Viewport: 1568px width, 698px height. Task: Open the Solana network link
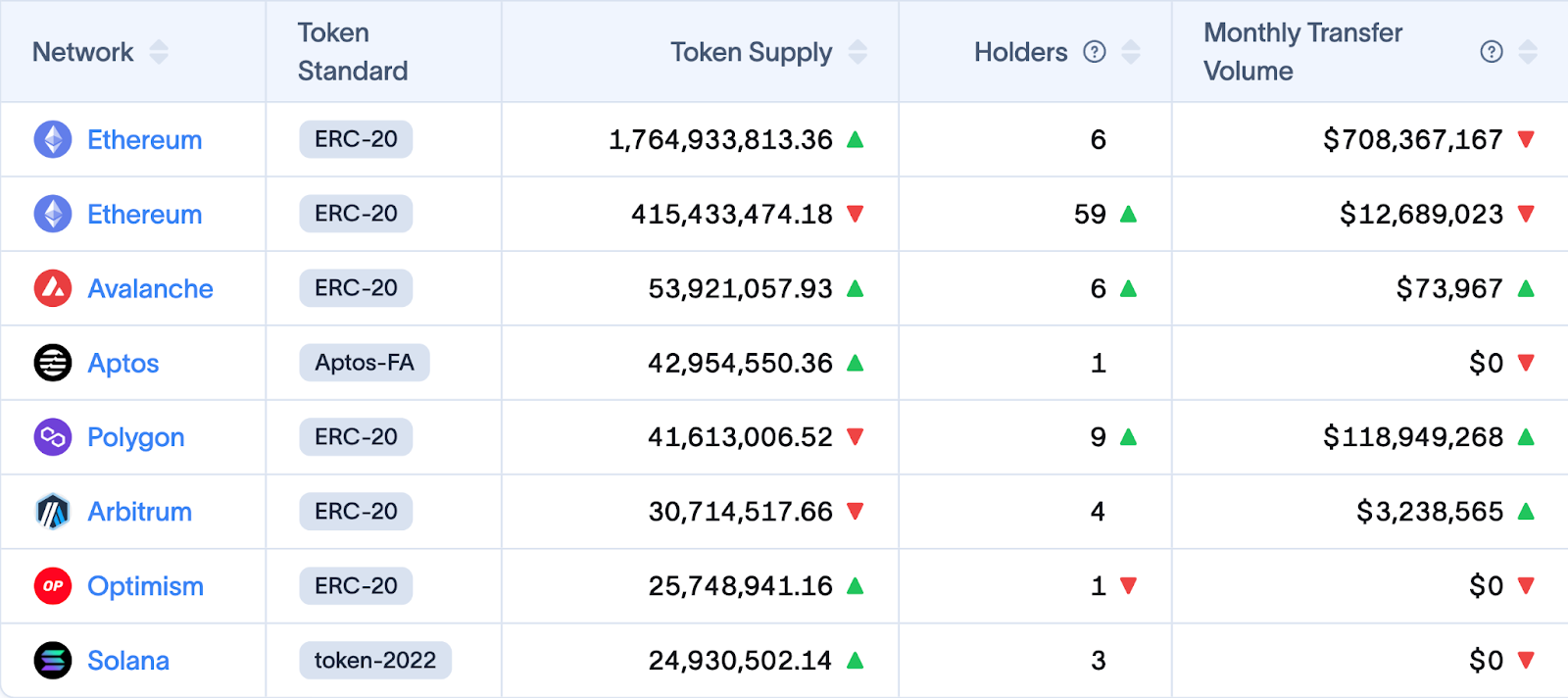click(x=128, y=661)
